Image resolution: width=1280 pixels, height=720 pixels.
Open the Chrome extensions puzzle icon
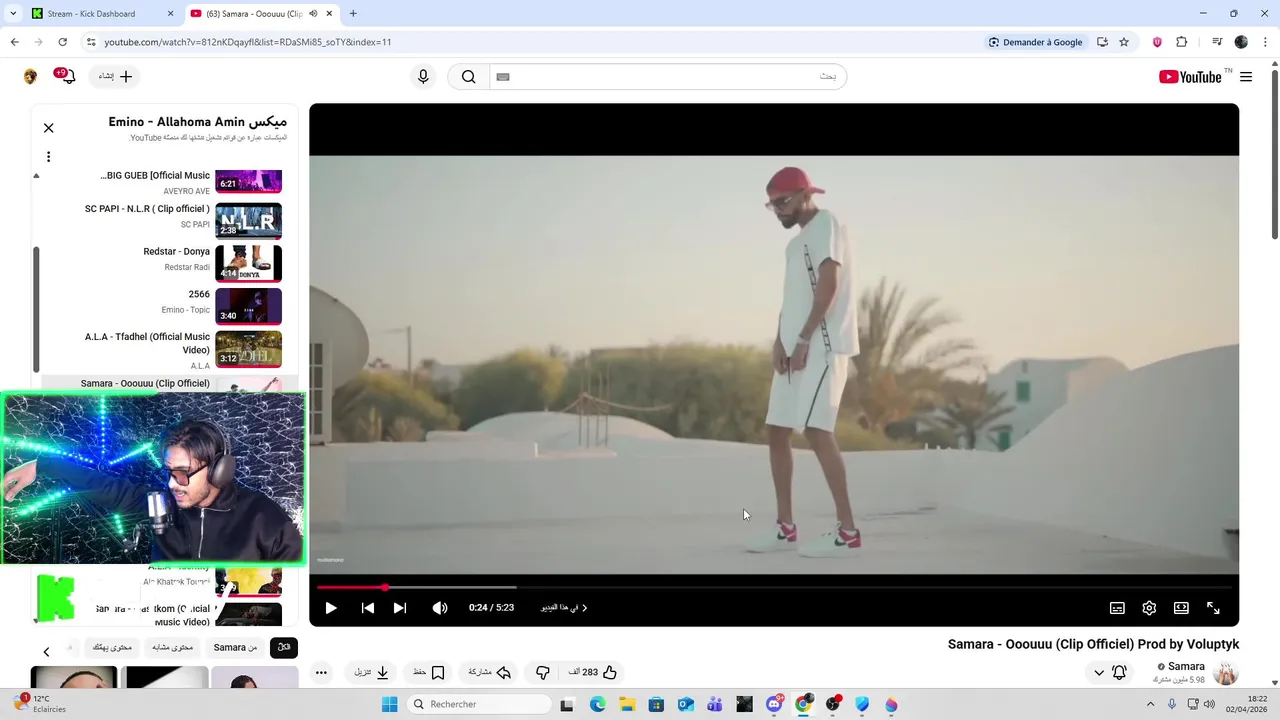point(1182,42)
